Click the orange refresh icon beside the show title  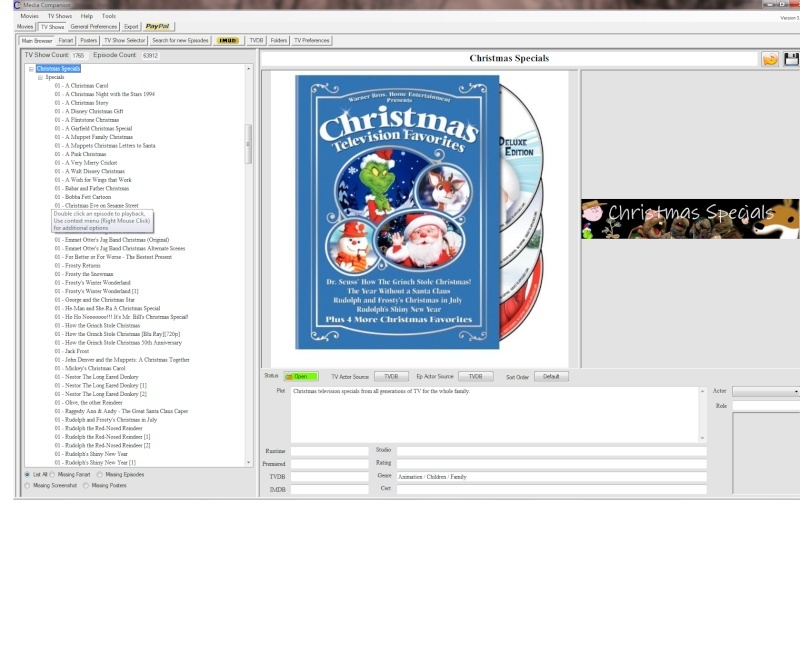[x=770, y=59]
